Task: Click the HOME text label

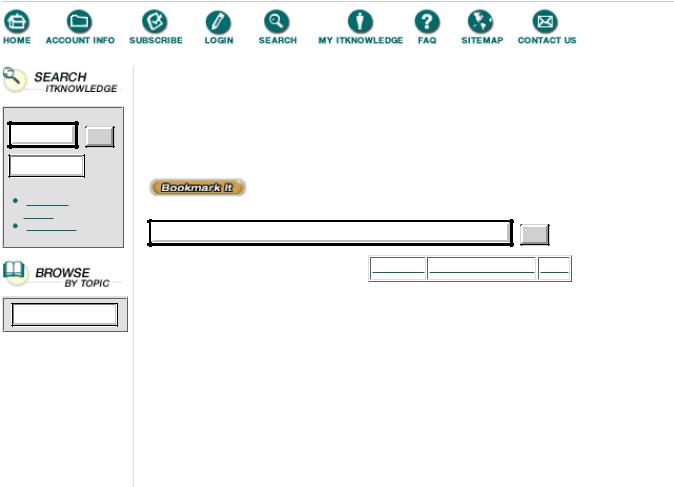Action: 17,40
